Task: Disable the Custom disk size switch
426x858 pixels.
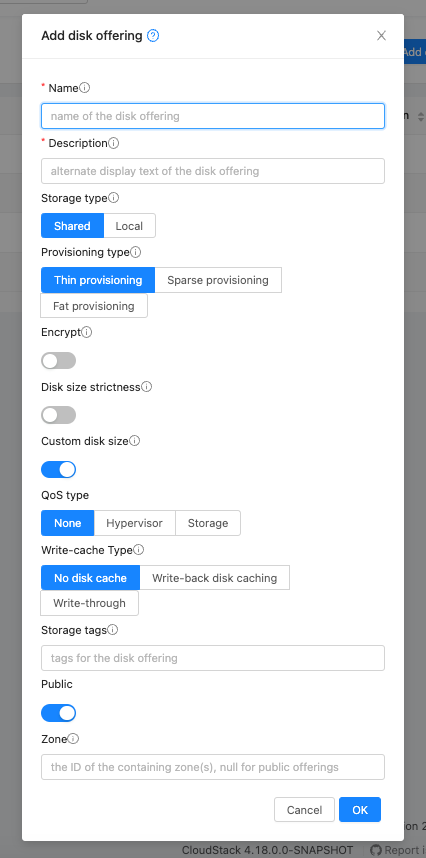Action: pyautogui.click(x=59, y=469)
